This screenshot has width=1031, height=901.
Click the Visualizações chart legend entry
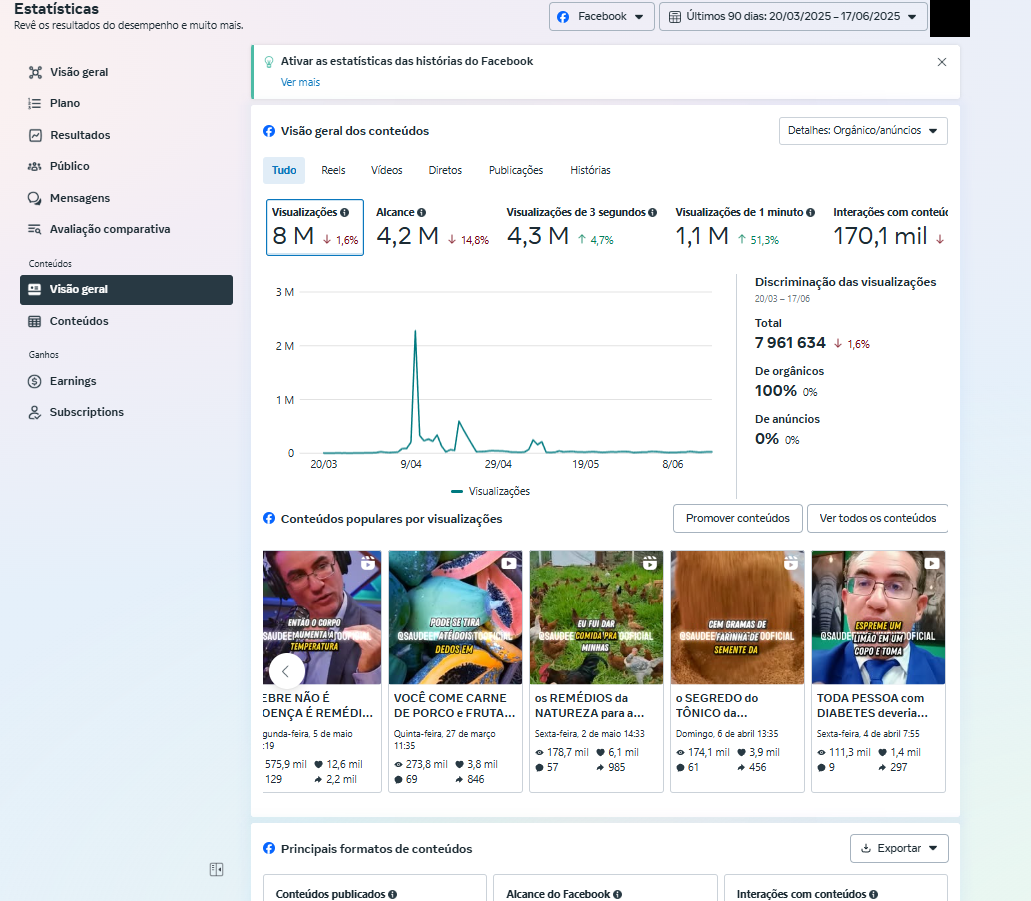pos(491,491)
